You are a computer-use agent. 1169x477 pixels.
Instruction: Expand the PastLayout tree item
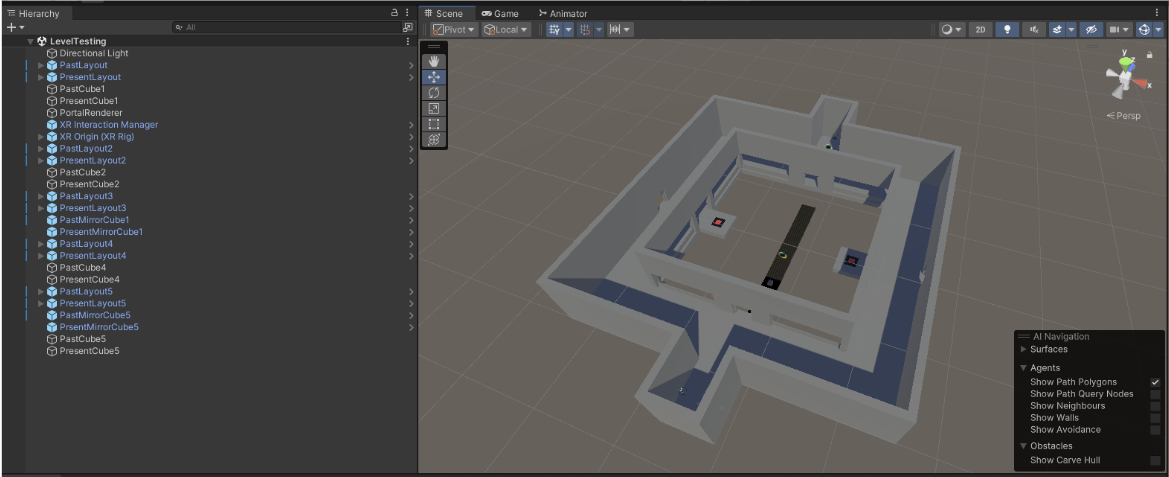coord(41,65)
